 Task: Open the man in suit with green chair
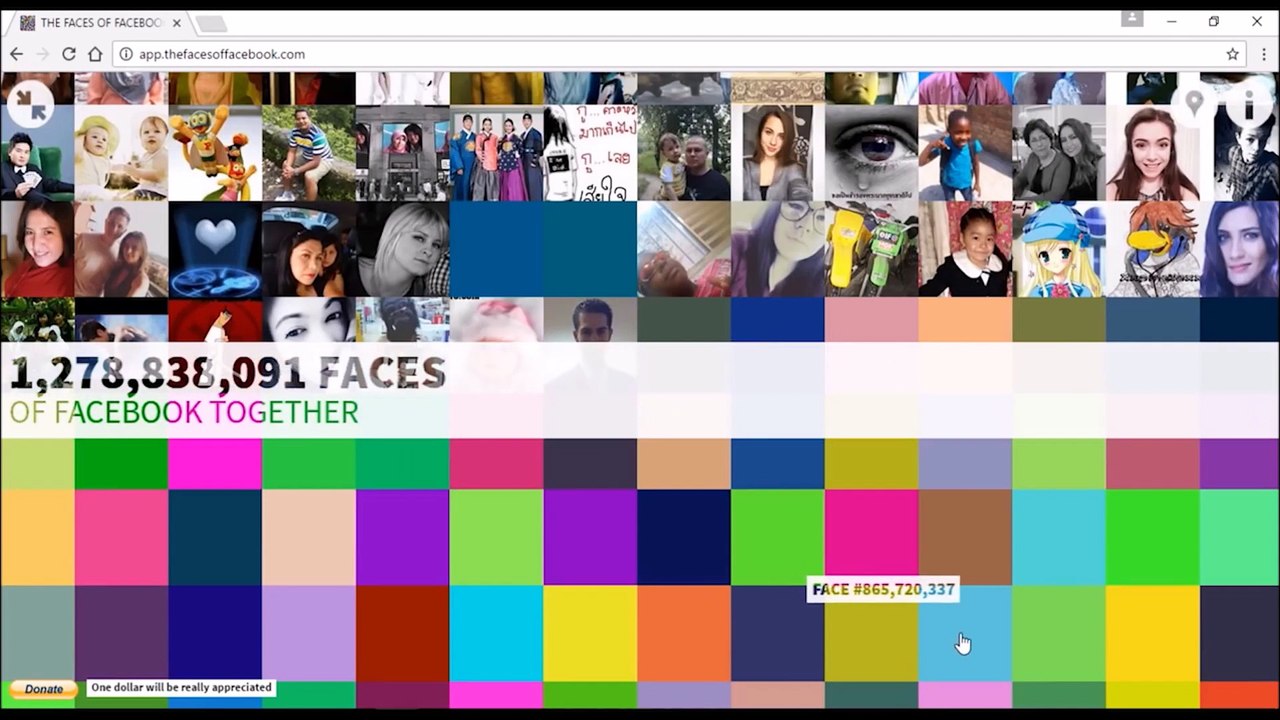point(37,153)
